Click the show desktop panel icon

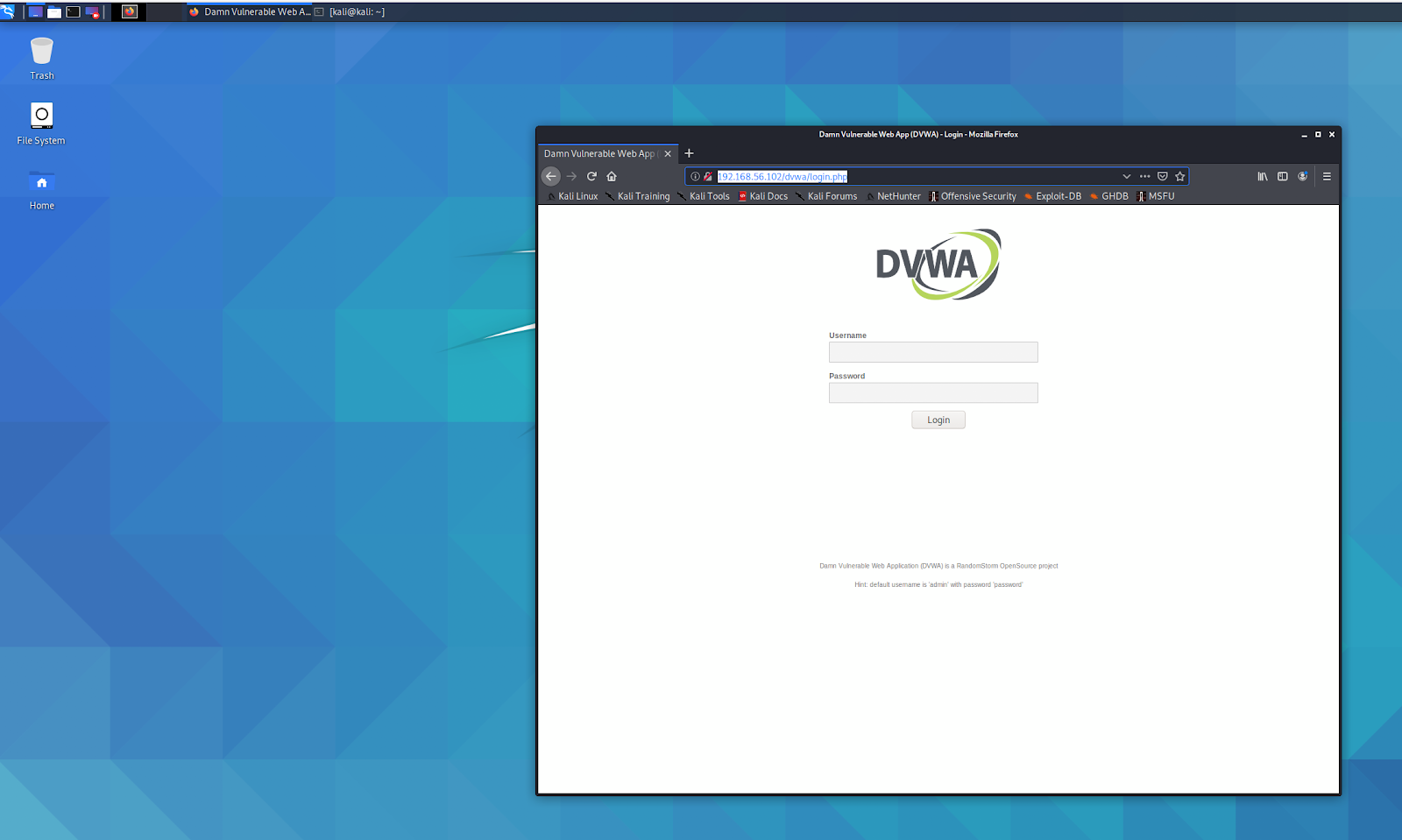tap(36, 12)
